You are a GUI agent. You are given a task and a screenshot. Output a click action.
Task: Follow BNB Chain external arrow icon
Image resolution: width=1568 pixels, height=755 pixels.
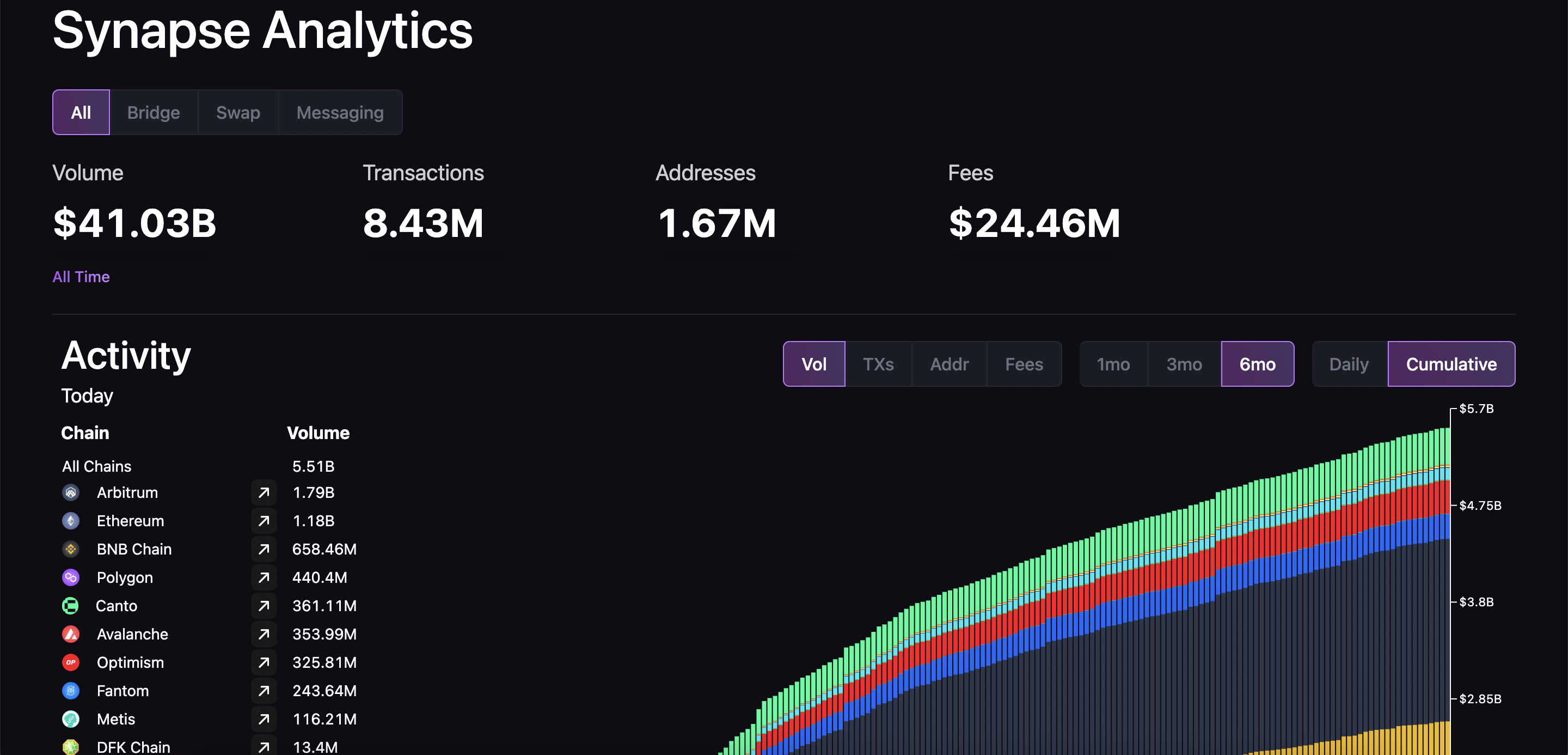(264, 549)
